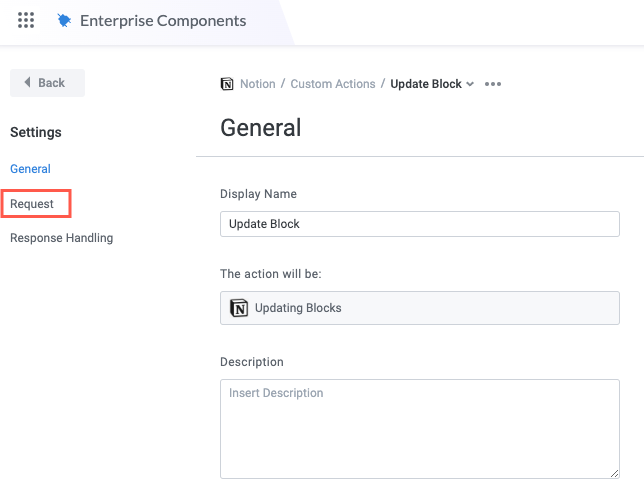Click the General page heading
Viewport: 644px width, 492px height.
coord(260,128)
